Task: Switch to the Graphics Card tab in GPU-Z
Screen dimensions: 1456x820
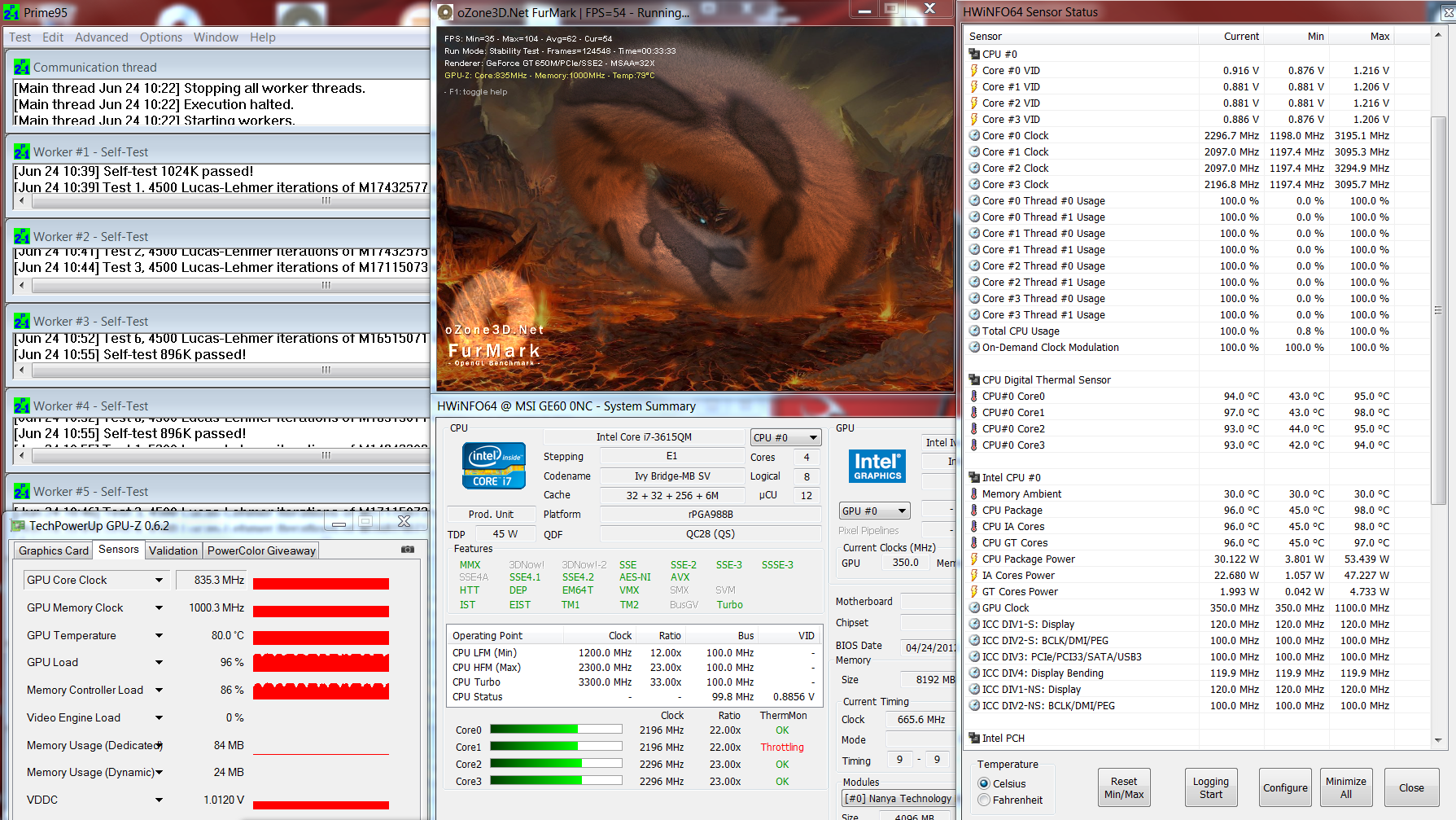Action: click(x=54, y=550)
